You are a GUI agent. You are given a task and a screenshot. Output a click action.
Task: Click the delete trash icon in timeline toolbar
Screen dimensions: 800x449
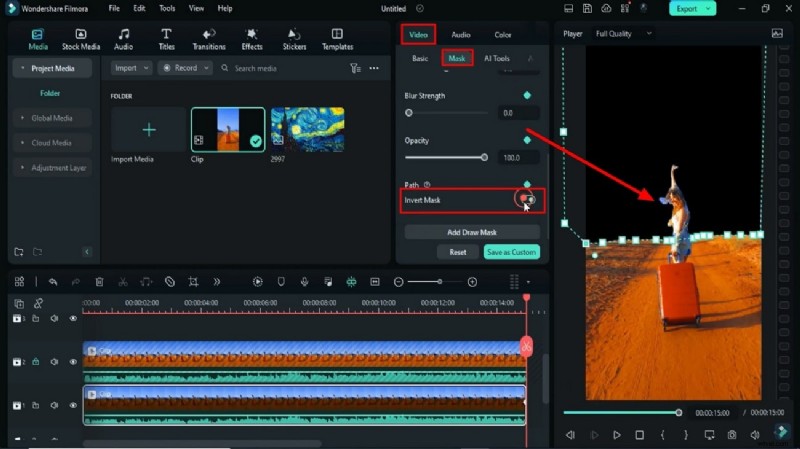click(x=99, y=282)
